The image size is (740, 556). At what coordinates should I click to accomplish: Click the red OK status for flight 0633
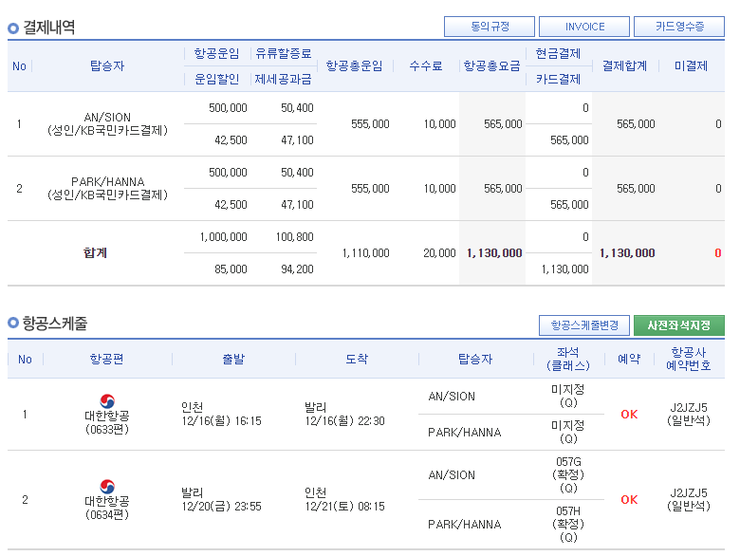[x=629, y=414]
